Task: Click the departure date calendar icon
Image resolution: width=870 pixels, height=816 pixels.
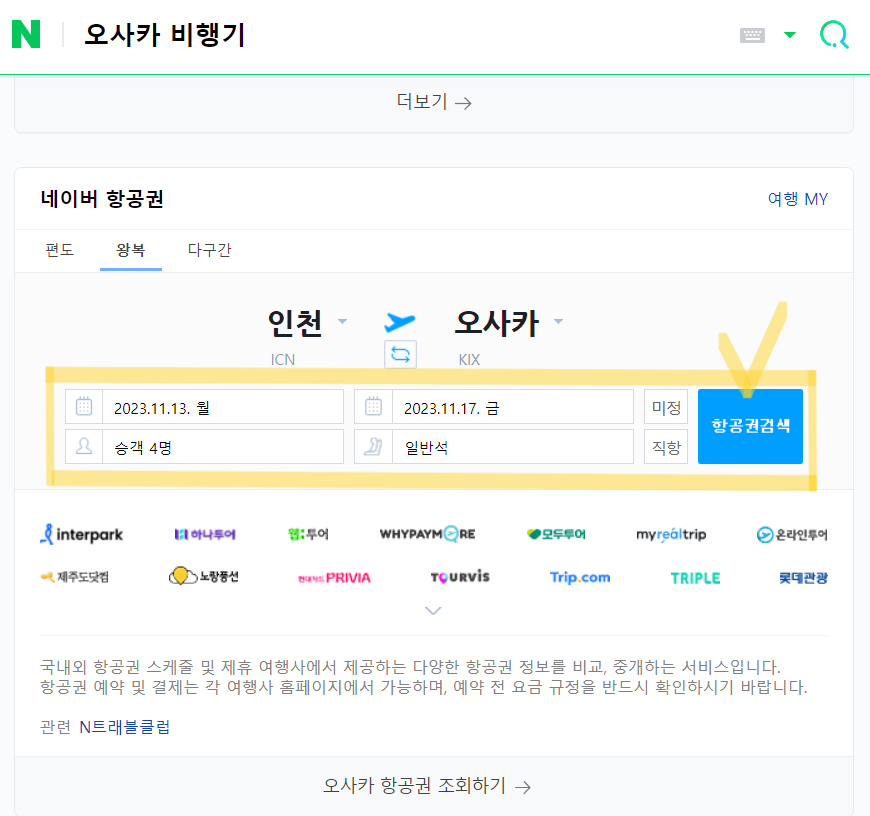Action: click(84, 407)
